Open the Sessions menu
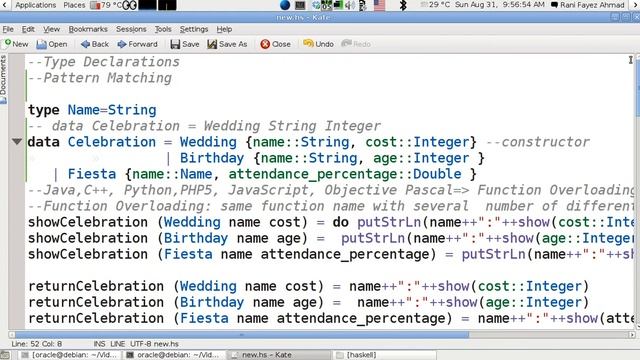The width and height of the screenshot is (640, 360). coord(131,29)
